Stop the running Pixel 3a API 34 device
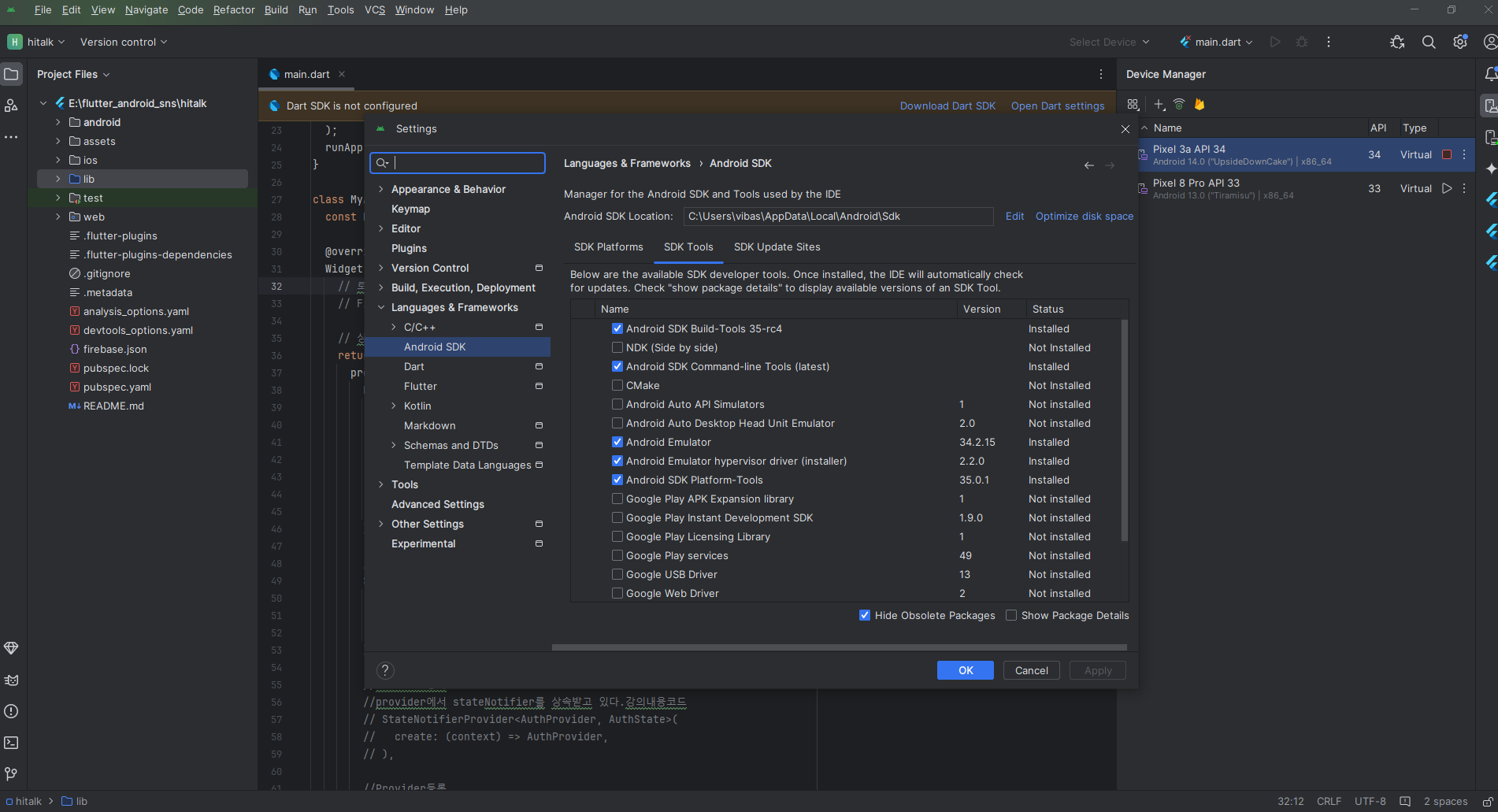The height and width of the screenshot is (812, 1498). [1447, 154]
